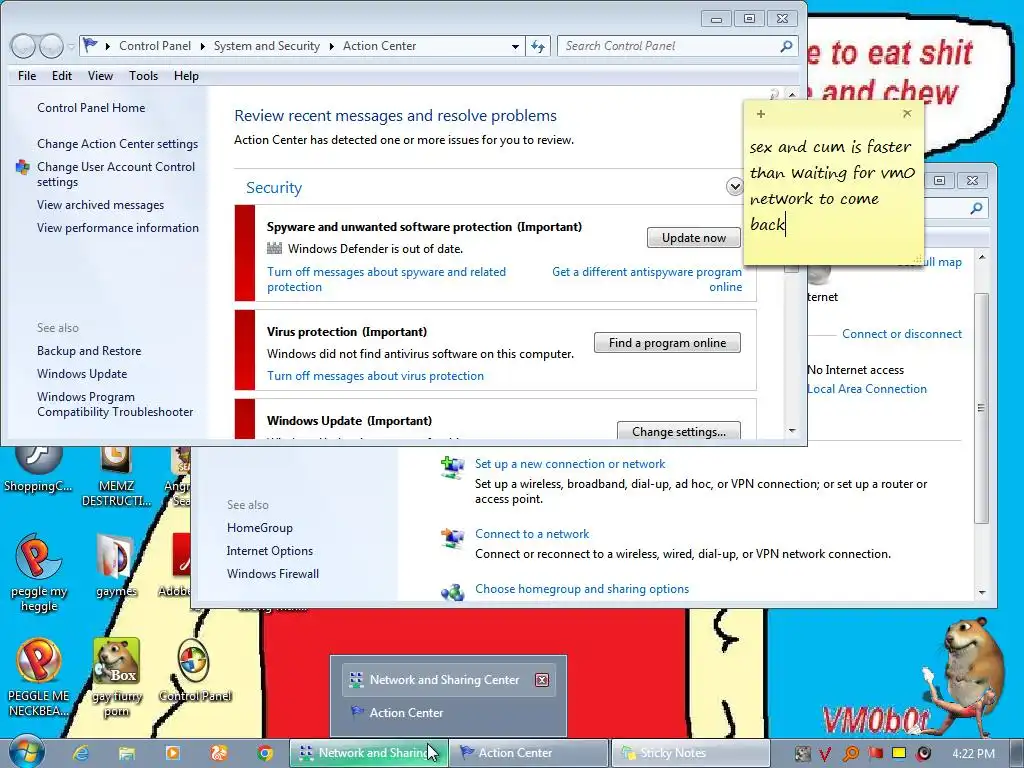Open Internet Options link

(x=270, y=551)
